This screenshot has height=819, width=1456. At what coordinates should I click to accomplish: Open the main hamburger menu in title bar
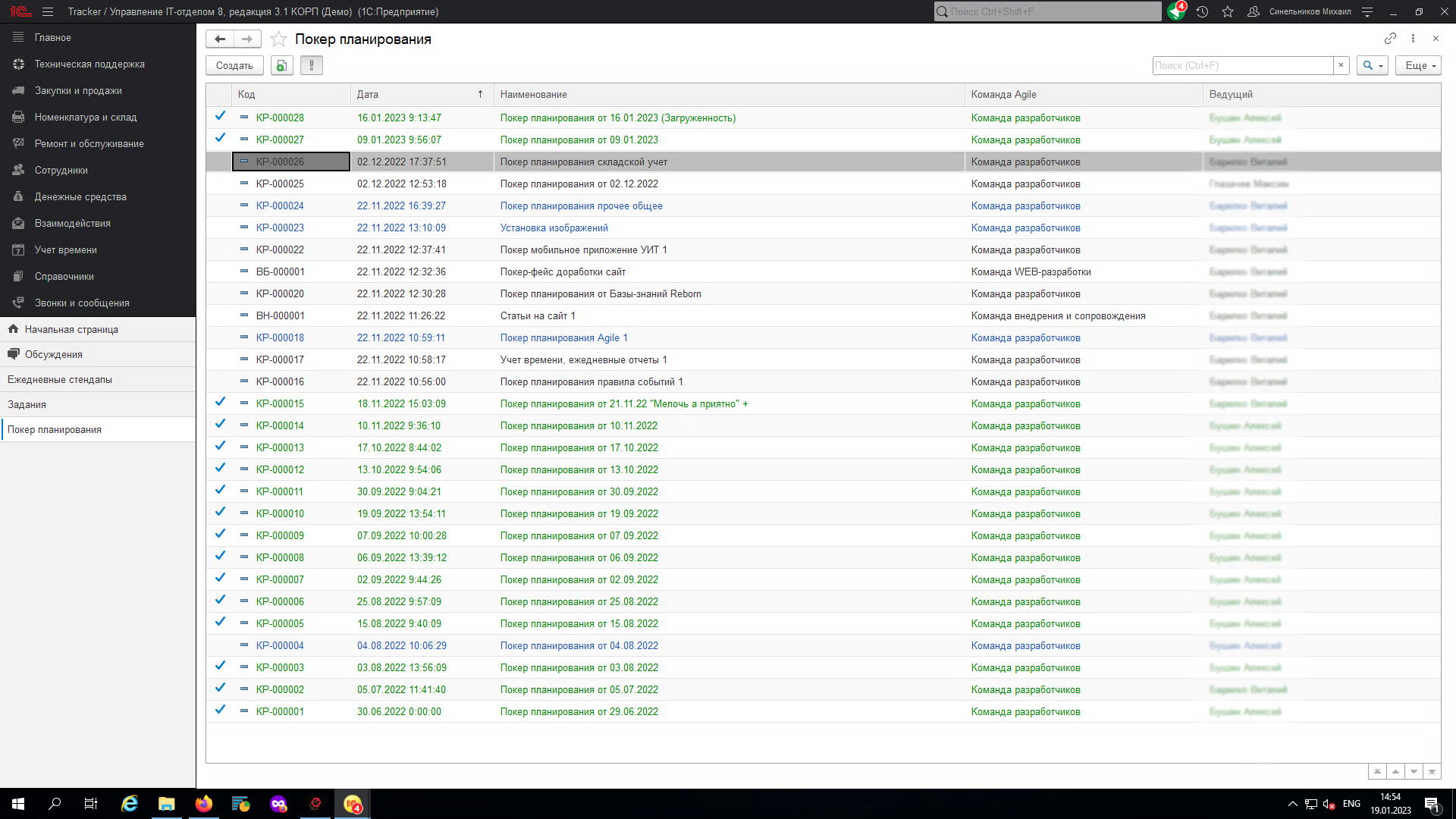[48, 11]
